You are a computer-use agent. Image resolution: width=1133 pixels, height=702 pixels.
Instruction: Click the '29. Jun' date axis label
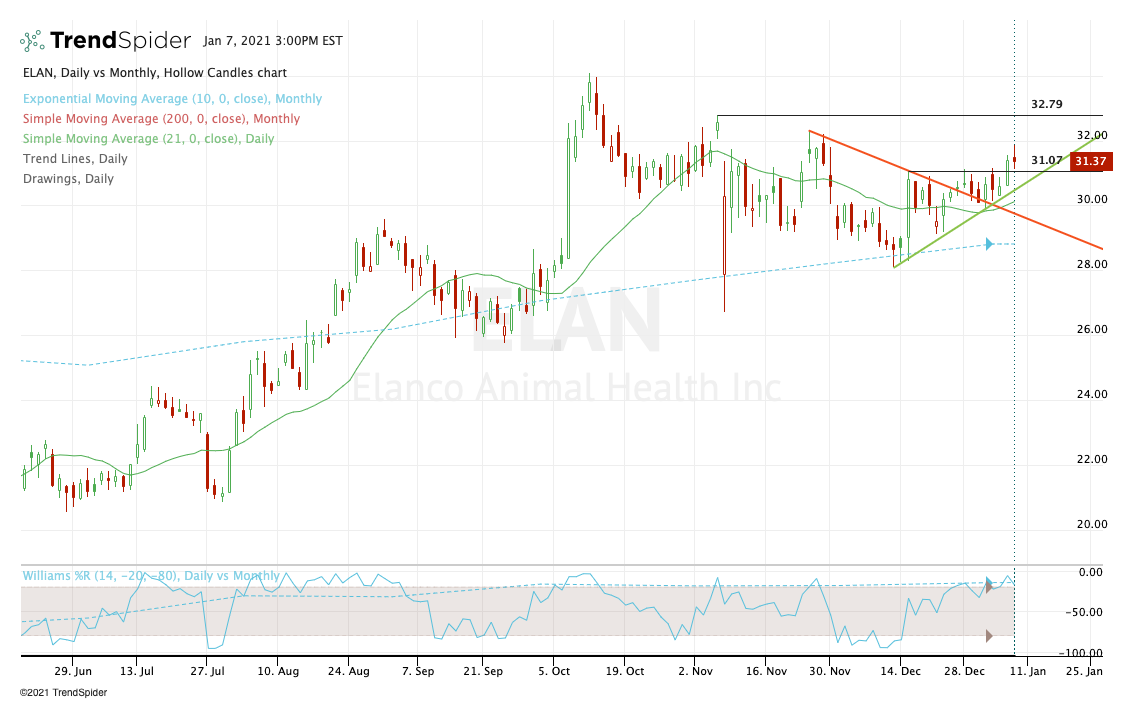pos(73,671)
